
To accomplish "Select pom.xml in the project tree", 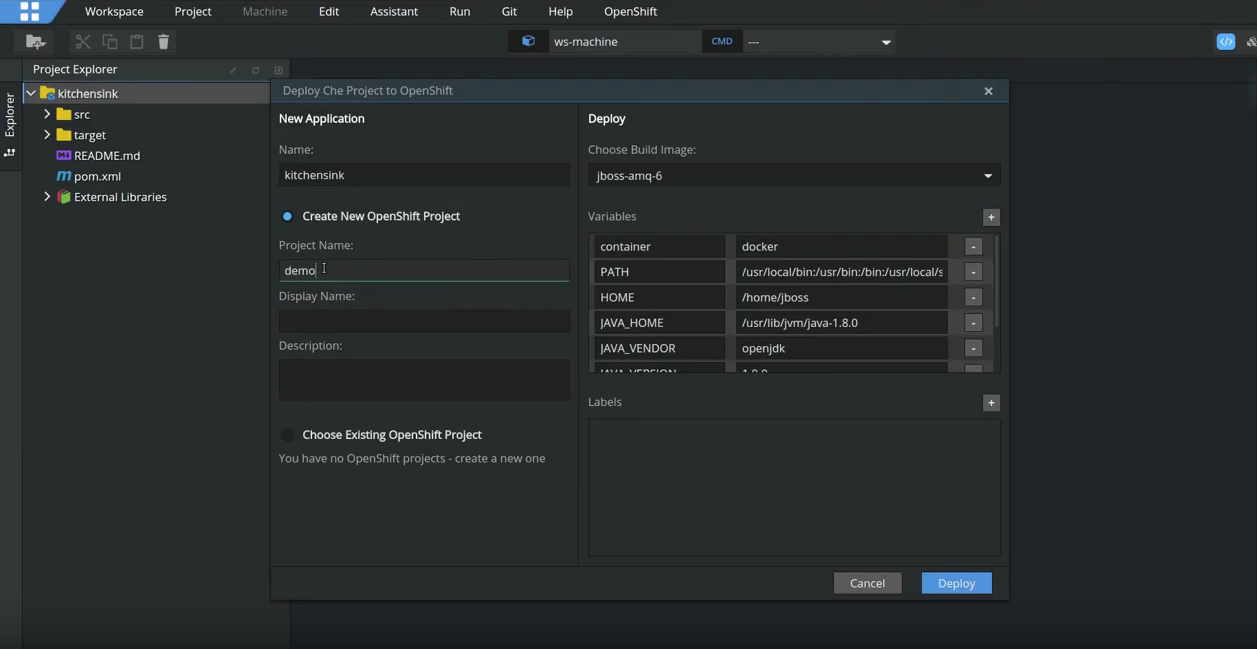I will point(97,176).
